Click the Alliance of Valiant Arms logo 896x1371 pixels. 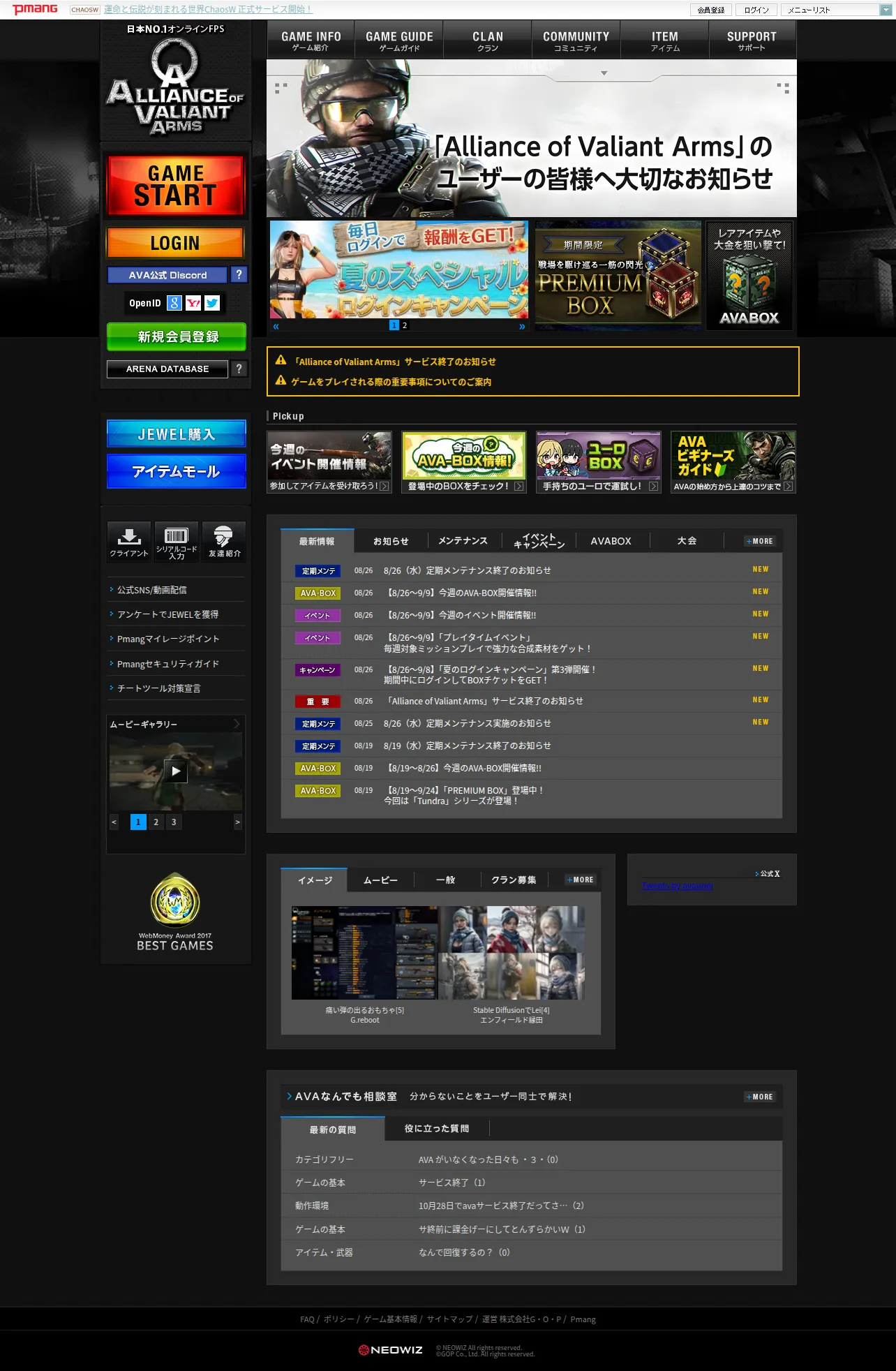coord(175,86)
